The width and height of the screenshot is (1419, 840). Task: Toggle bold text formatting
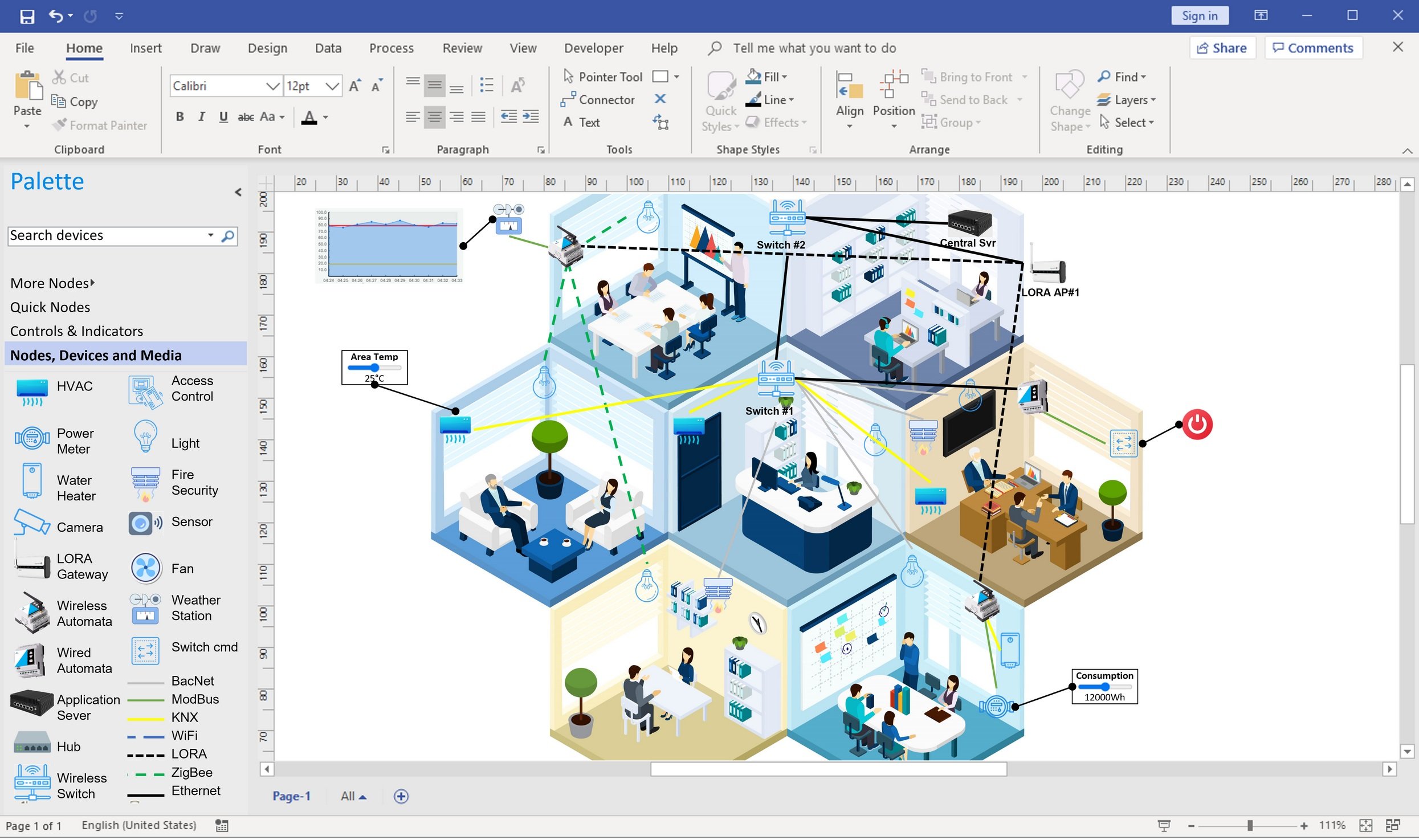pyautogui.click(x=180, y=117)
